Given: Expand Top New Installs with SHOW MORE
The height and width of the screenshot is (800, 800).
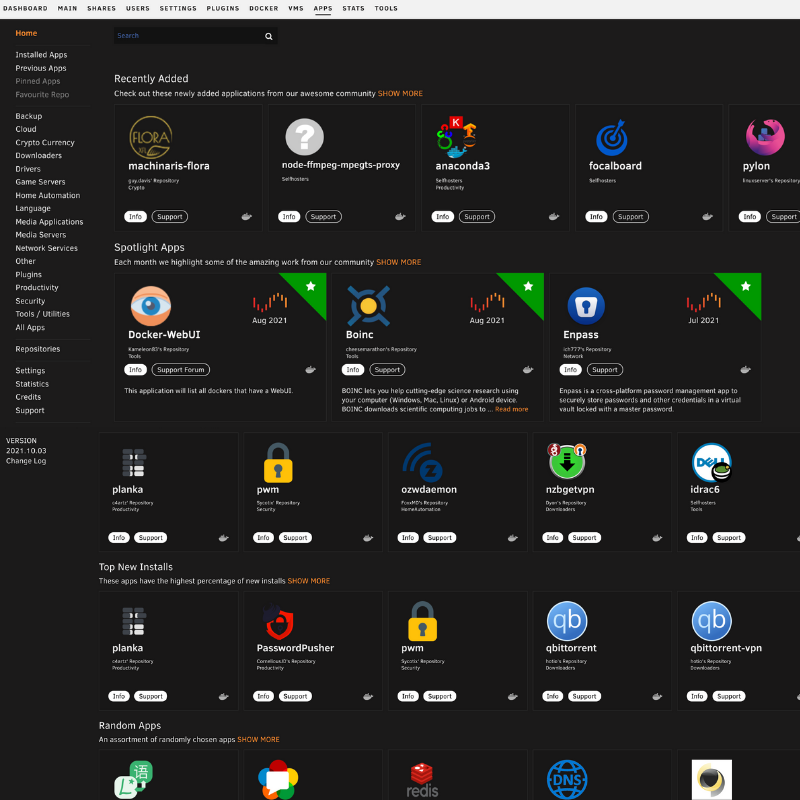Looking at the screenshot, I should pos(309,581).
